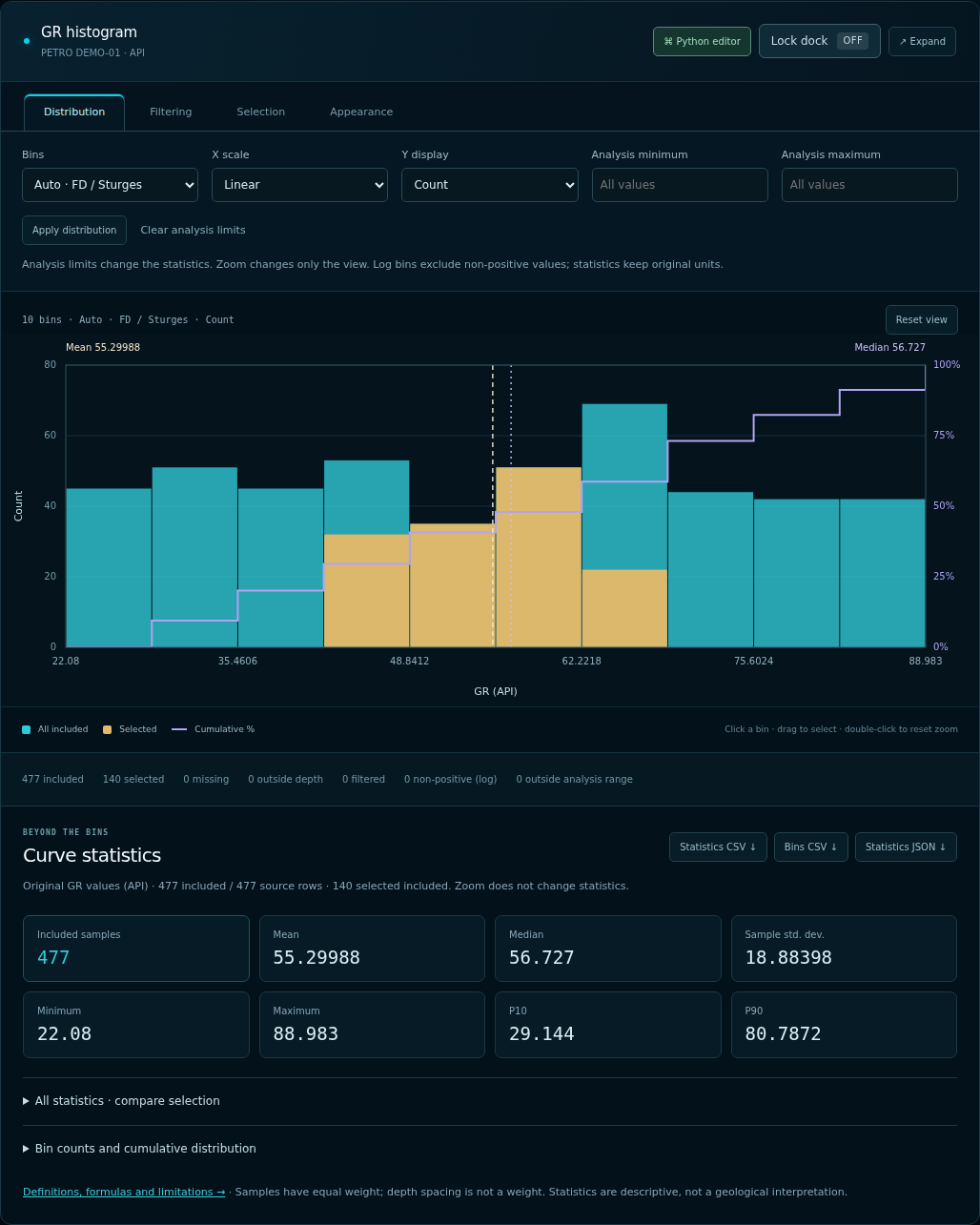Reset the histogram view
The image size is (980, 1225).
pyautogui.click(x=921, y=319)
